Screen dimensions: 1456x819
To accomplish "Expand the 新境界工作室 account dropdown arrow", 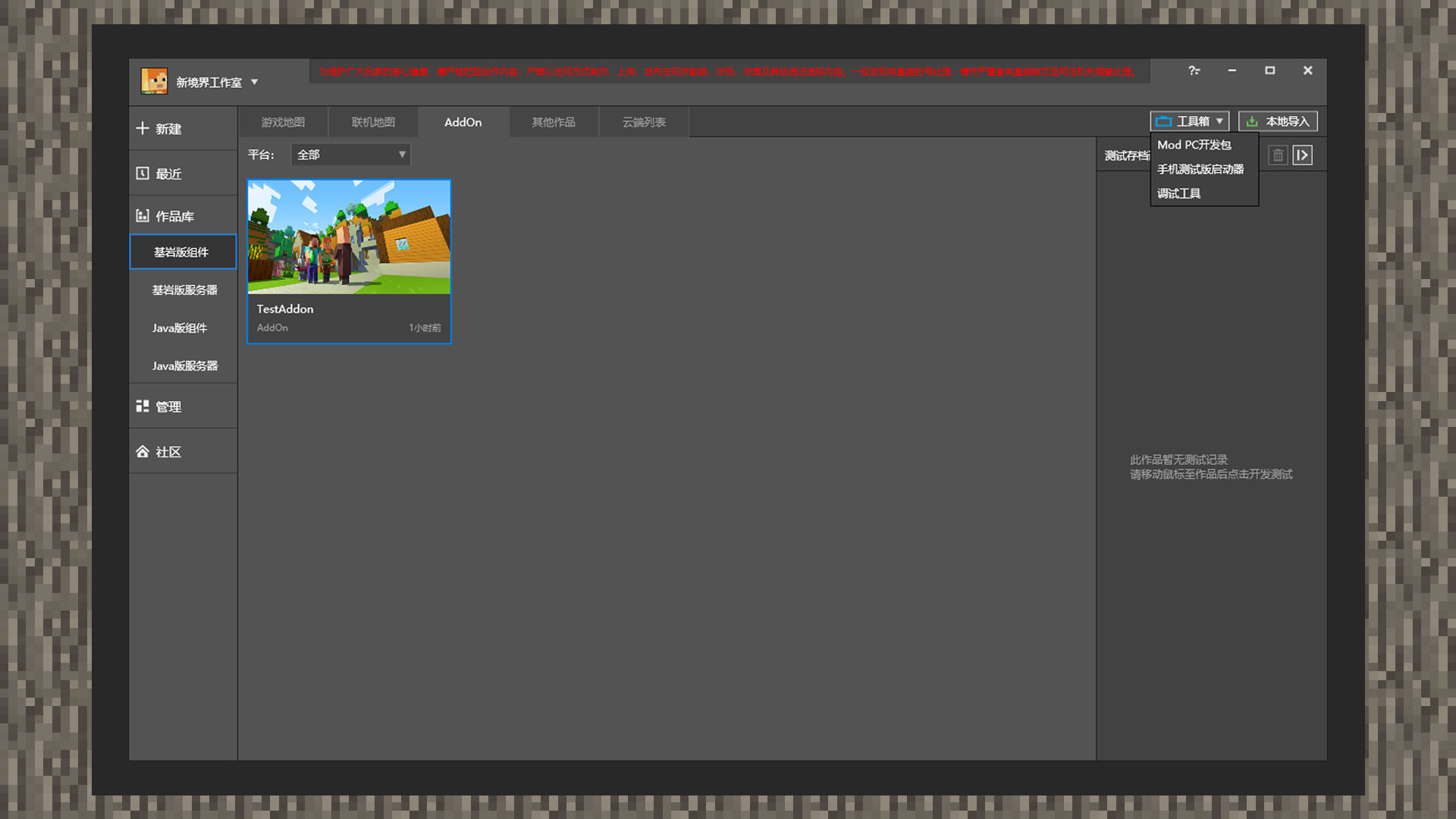I will pyautogui.click(x=255, y=82).
